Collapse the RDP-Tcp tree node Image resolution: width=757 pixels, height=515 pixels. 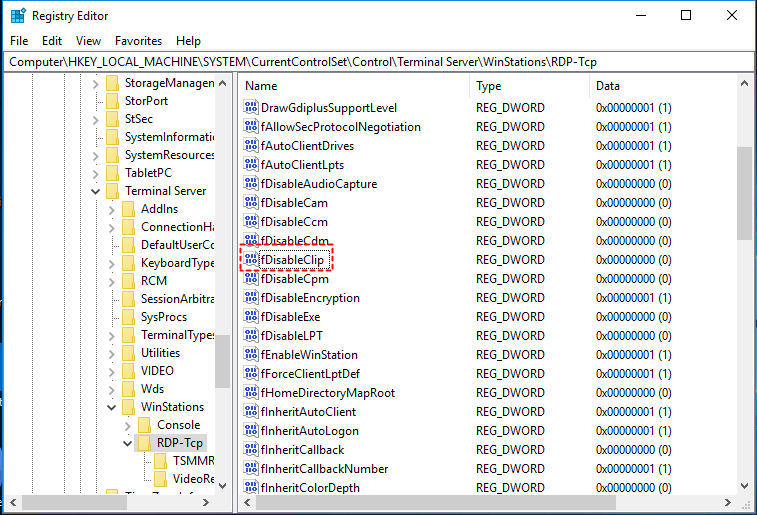(x=127, y=443)
